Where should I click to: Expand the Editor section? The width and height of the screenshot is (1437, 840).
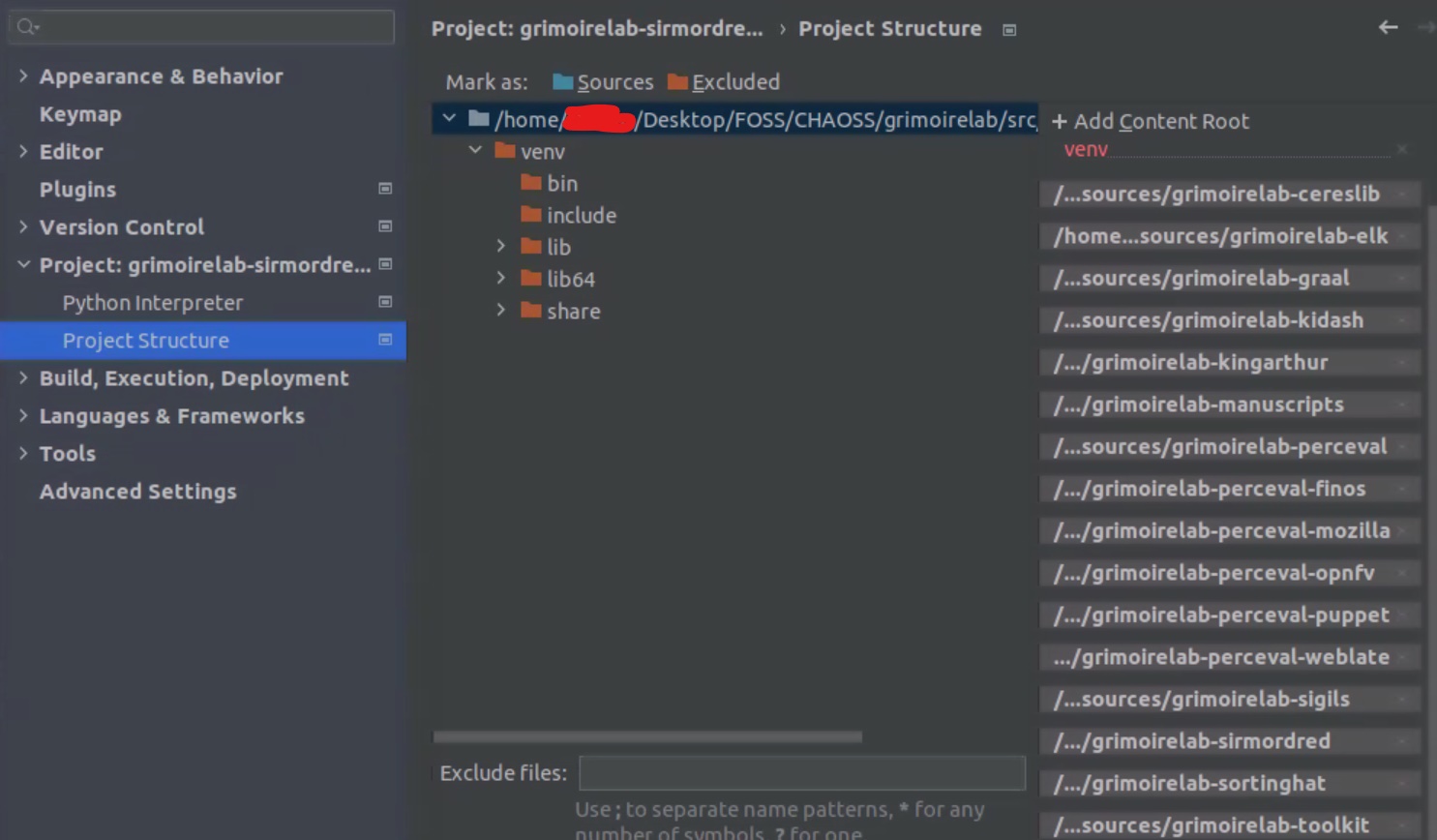click(x=23, y=151)
